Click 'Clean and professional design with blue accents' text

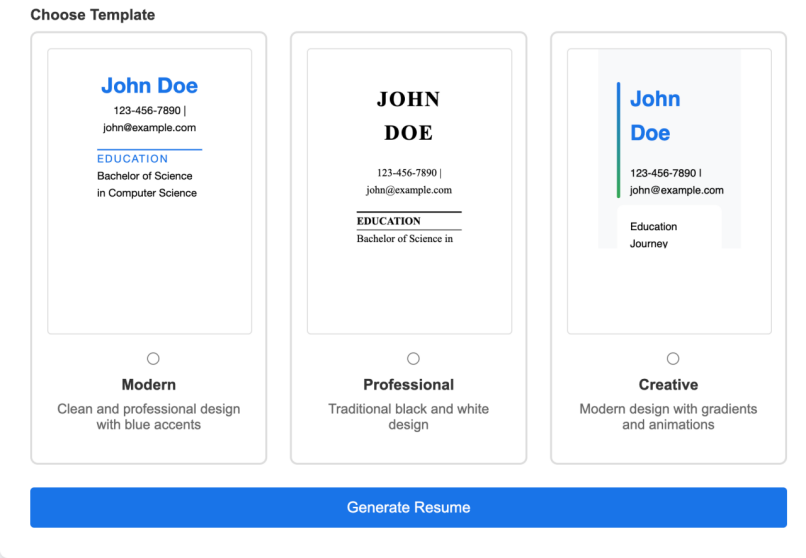149,417
